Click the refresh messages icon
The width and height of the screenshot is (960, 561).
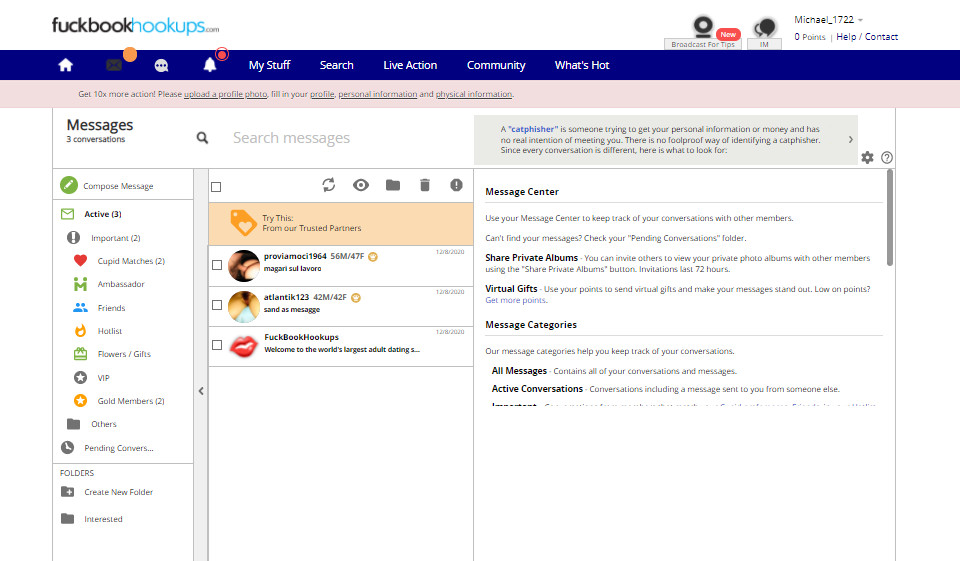[328, 185]
